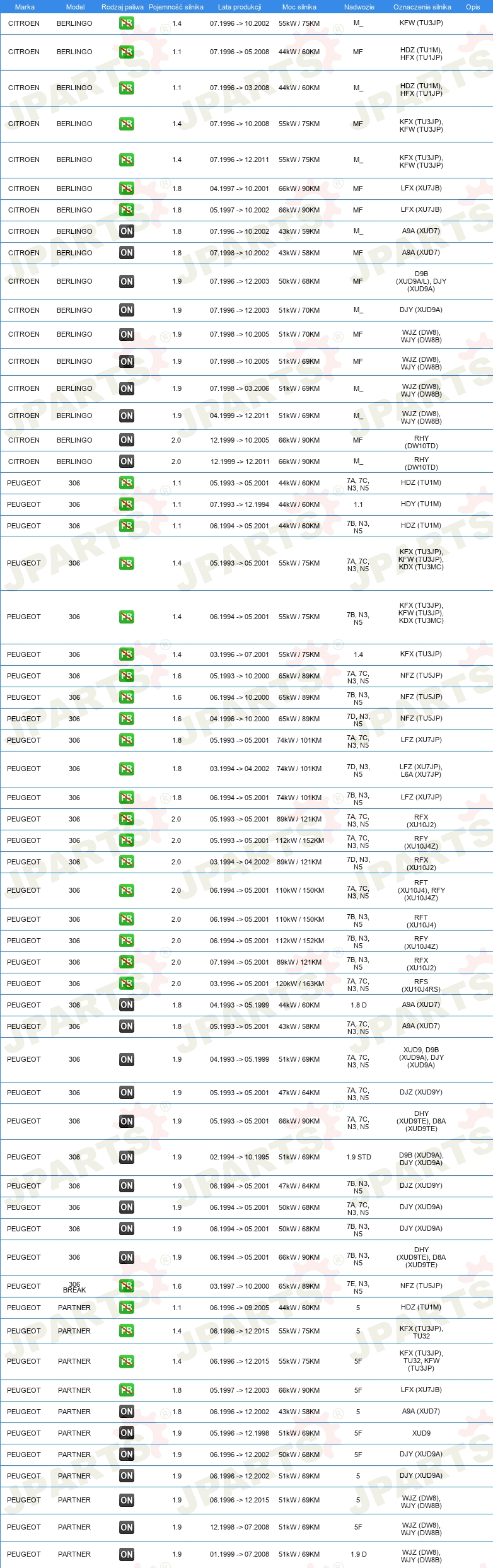Click petrol icon for Partner LFX (XU7JB) row
This screenshot has width=493, height=1568.
click(x=127, y=1390)
